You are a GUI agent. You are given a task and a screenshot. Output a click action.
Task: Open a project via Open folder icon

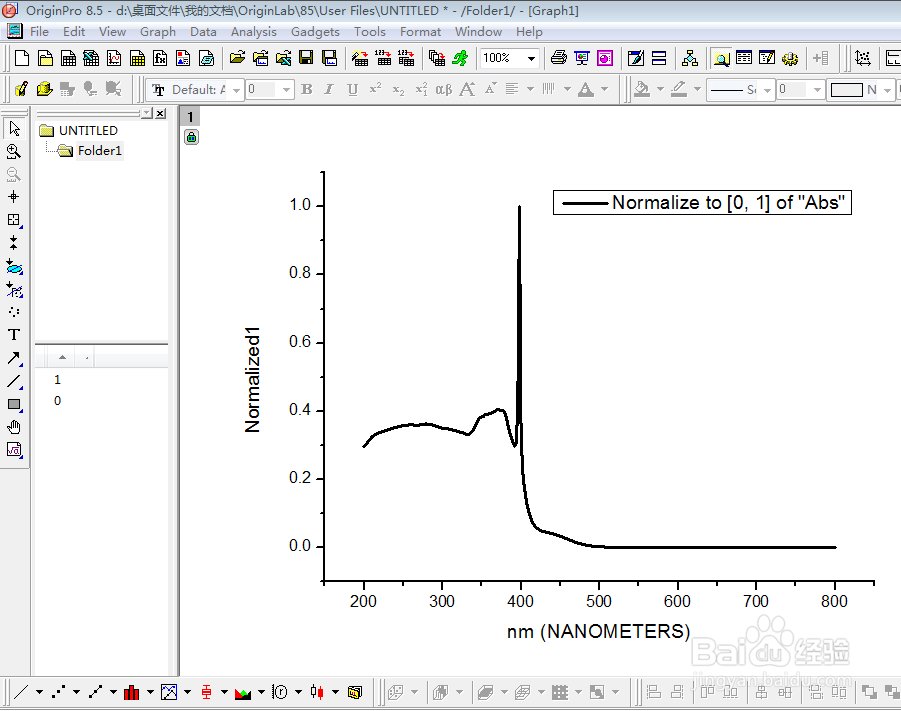237,58
